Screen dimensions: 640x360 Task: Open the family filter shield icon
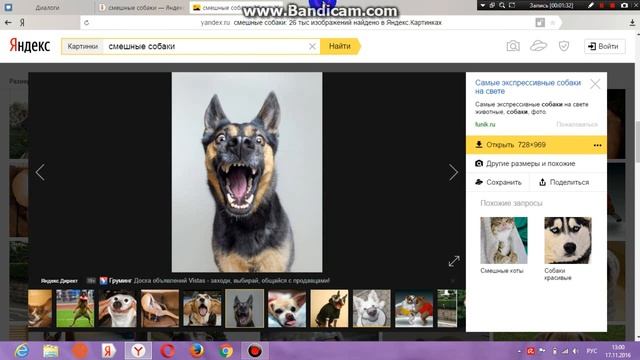point(564,46)
